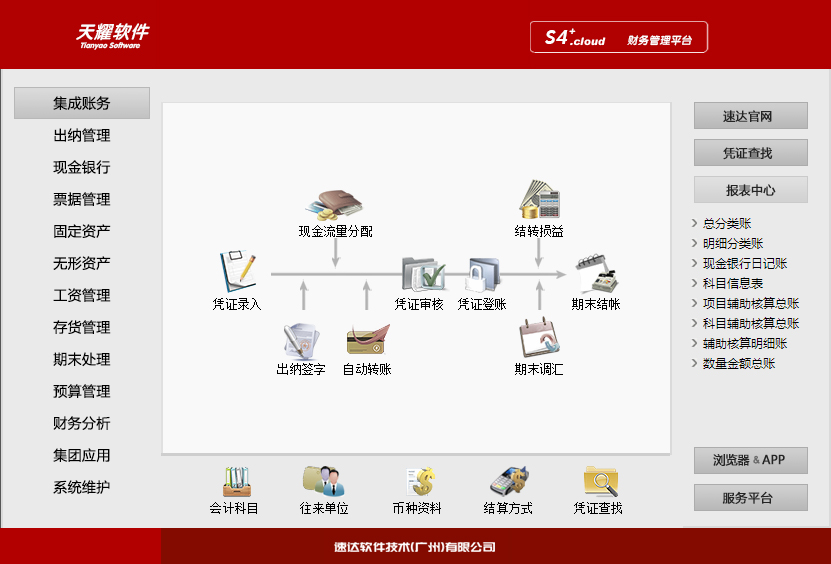Viewport: 831px width, 564px height.
Task: Select the 固定资产 sidebar menu
Action: point(82,231)
